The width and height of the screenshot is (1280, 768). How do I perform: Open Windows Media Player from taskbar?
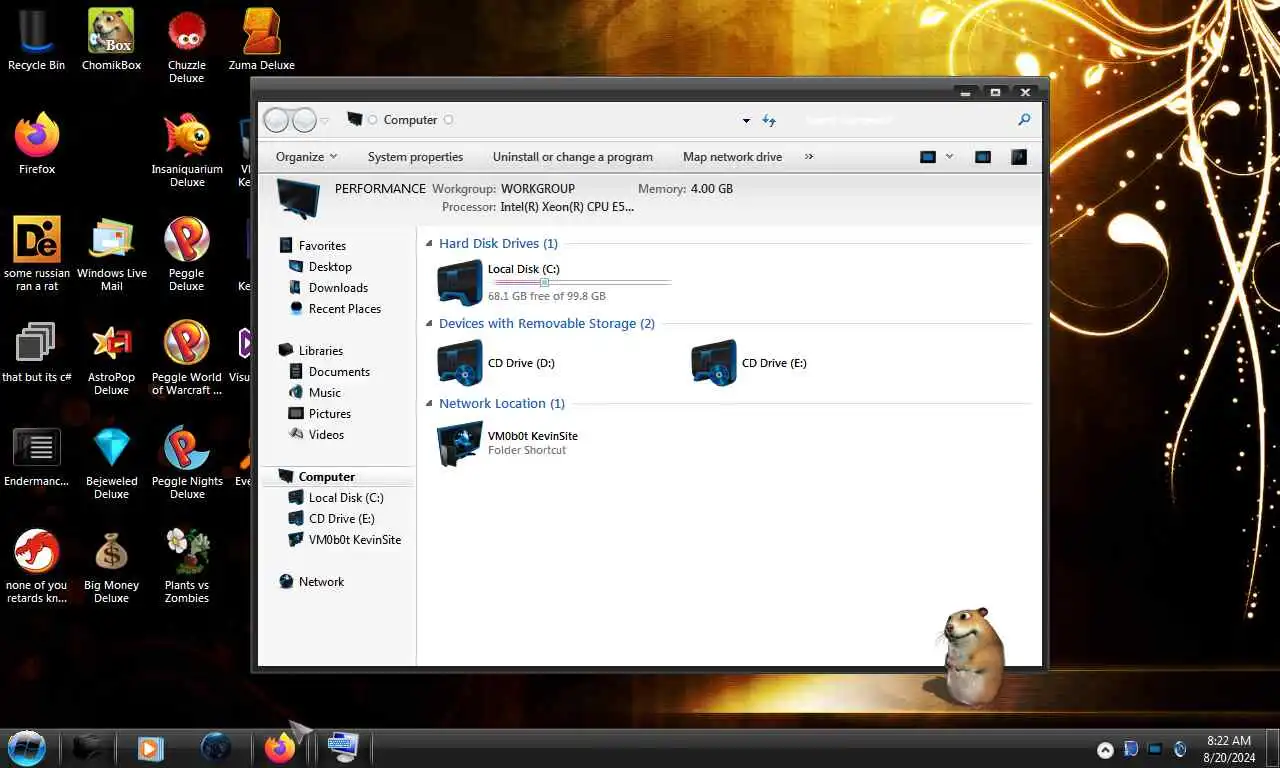[150, 748]
